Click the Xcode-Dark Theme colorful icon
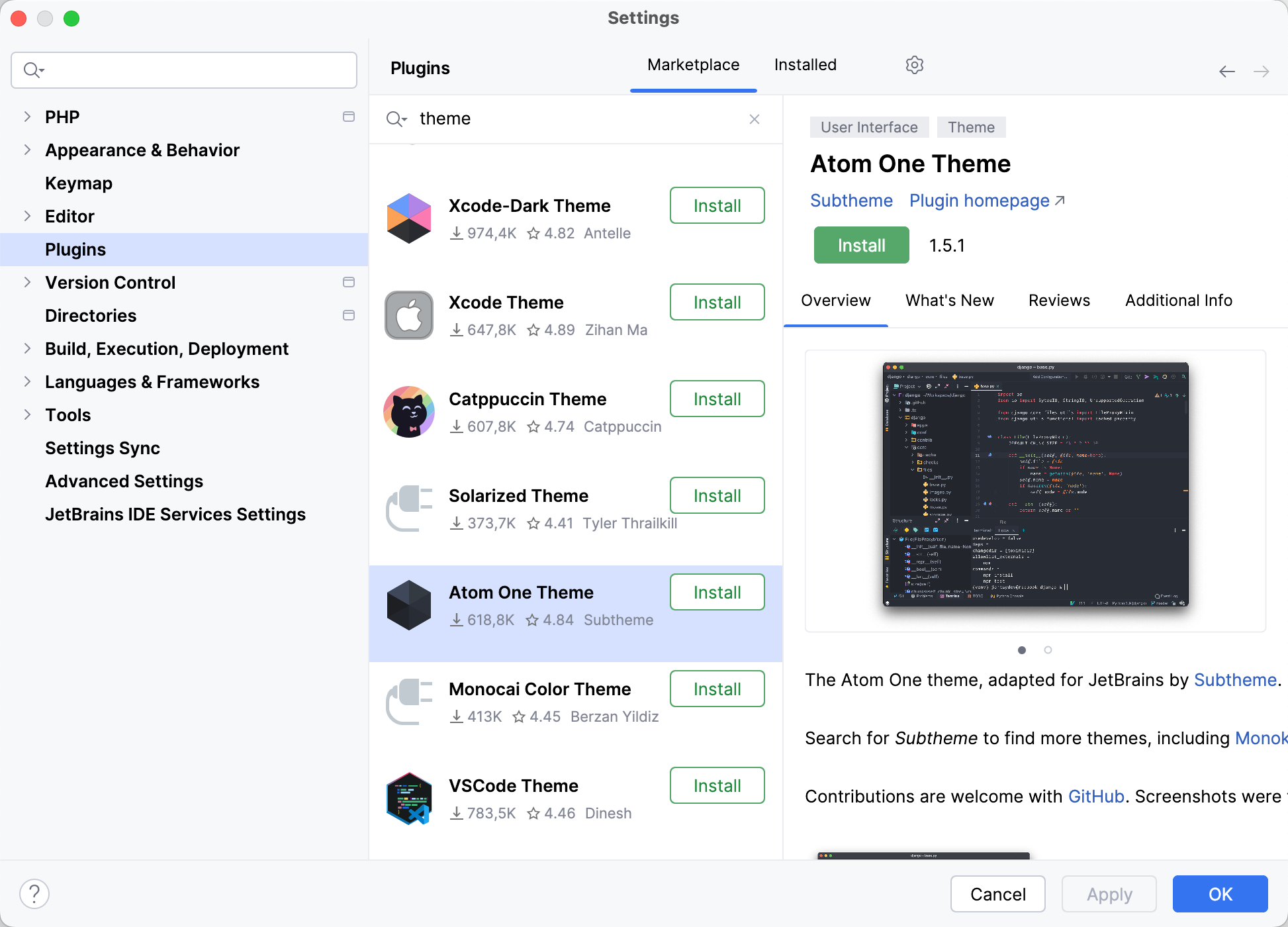This screenshot has height=927, width=1288. tap(408, 219)
